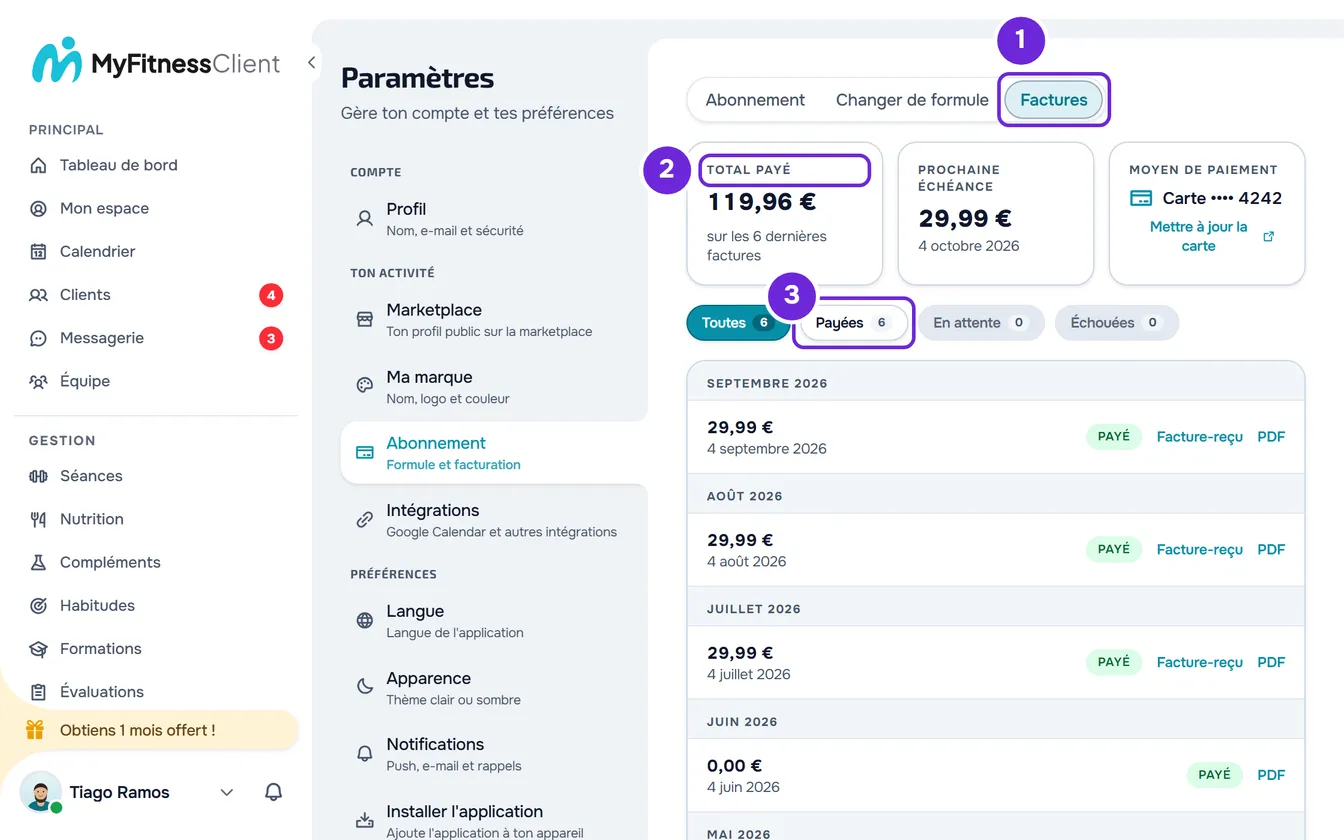Click the gift icon for the free month
This screenshot has width=1344, height=840.
35,730
